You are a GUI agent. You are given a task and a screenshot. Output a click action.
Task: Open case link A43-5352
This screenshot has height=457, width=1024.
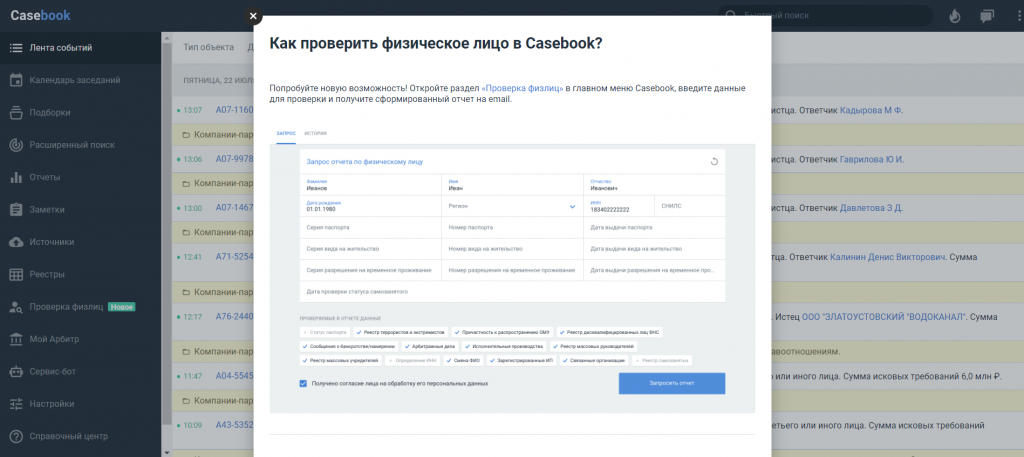[234, 425]
